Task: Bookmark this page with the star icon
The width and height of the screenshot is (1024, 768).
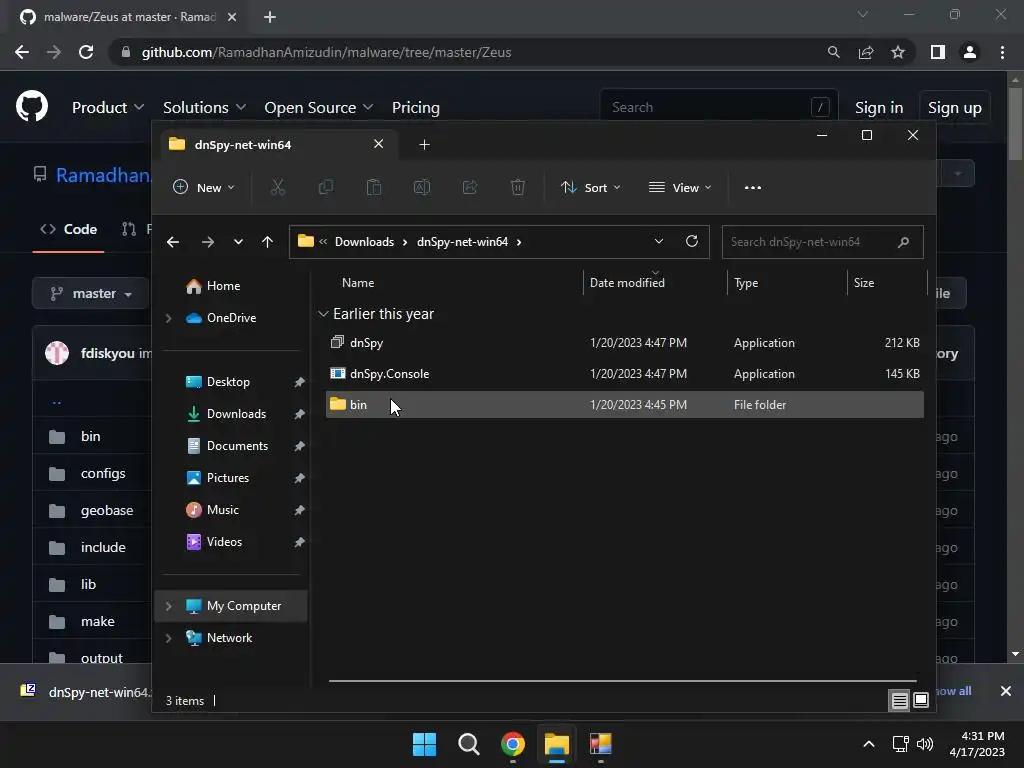Action: coord(898,52)
